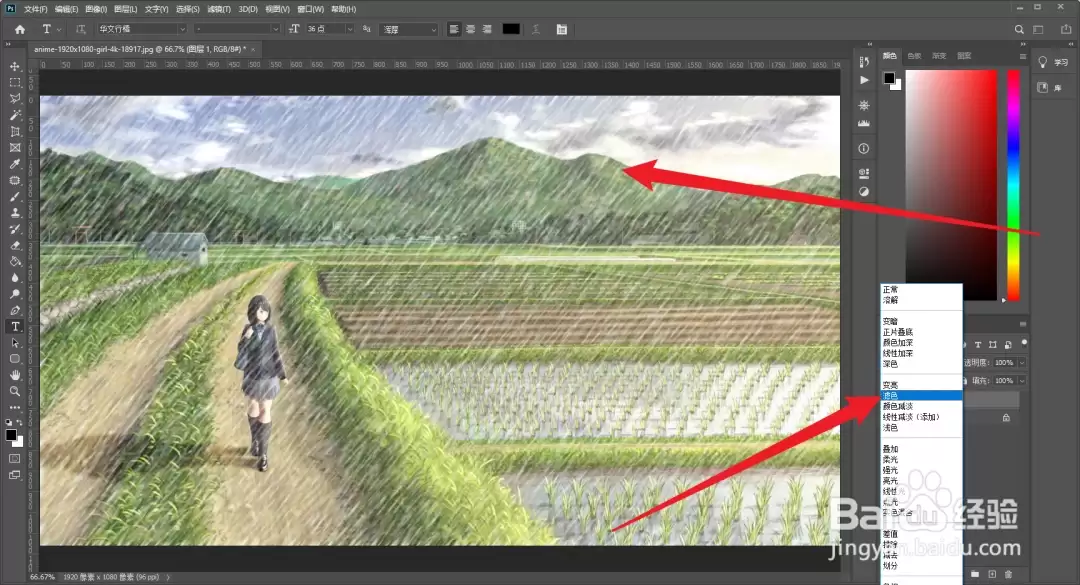Open the Layers panel menu
The width and height of the screenshot is (1080, 585).
pyautogui.click(x=1023, y=324)
